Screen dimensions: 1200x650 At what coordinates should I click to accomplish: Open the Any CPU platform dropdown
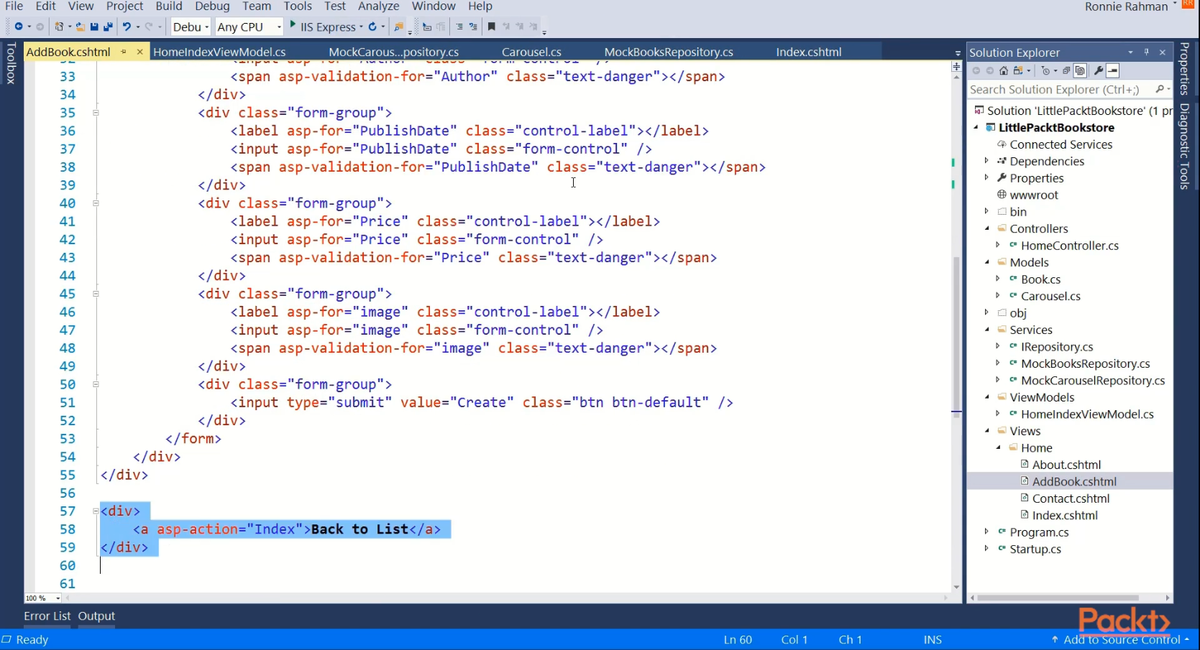(x=279, y=27)
